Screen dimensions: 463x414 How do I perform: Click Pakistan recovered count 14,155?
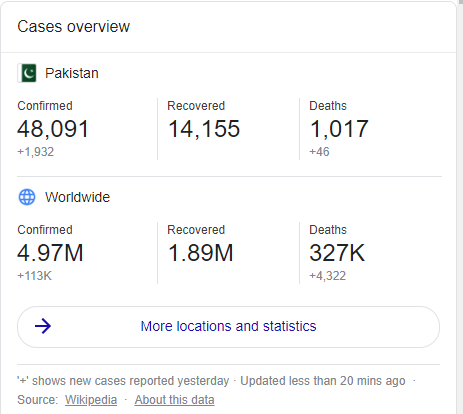tap(204, 129)
